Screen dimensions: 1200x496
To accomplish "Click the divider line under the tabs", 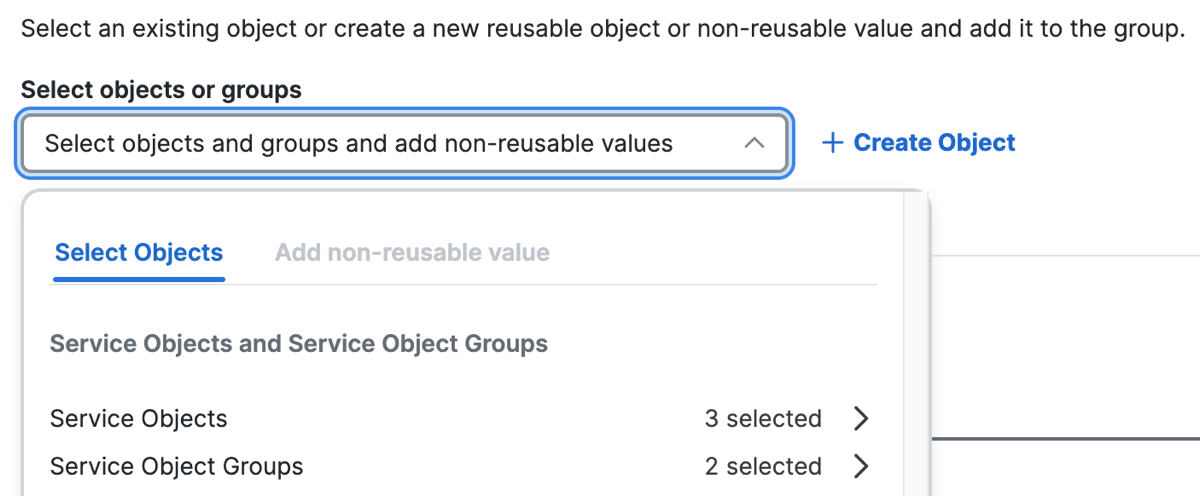I will pyautogui.click(x=463, y=285).
